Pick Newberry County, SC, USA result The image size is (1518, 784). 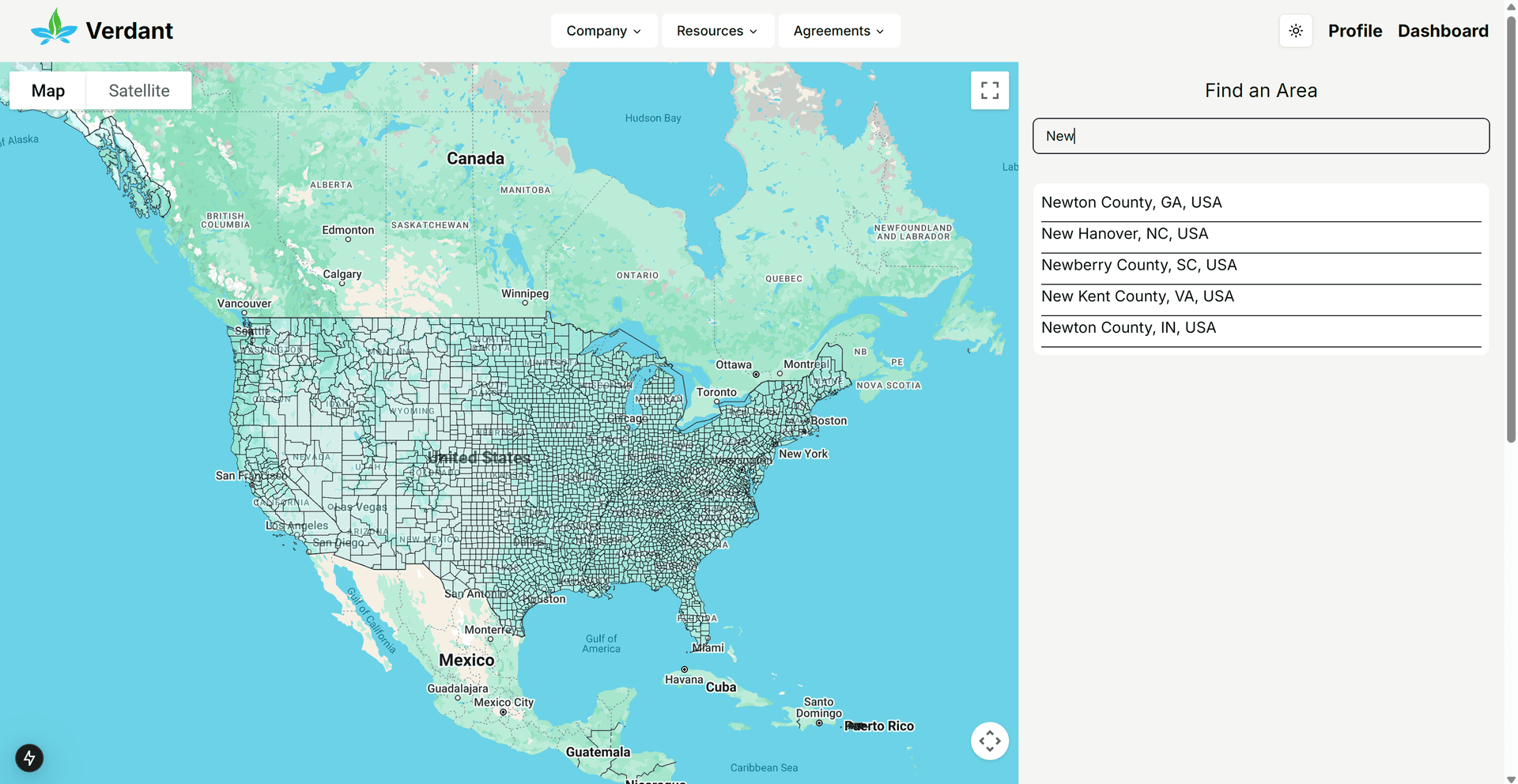(1138, 266)
